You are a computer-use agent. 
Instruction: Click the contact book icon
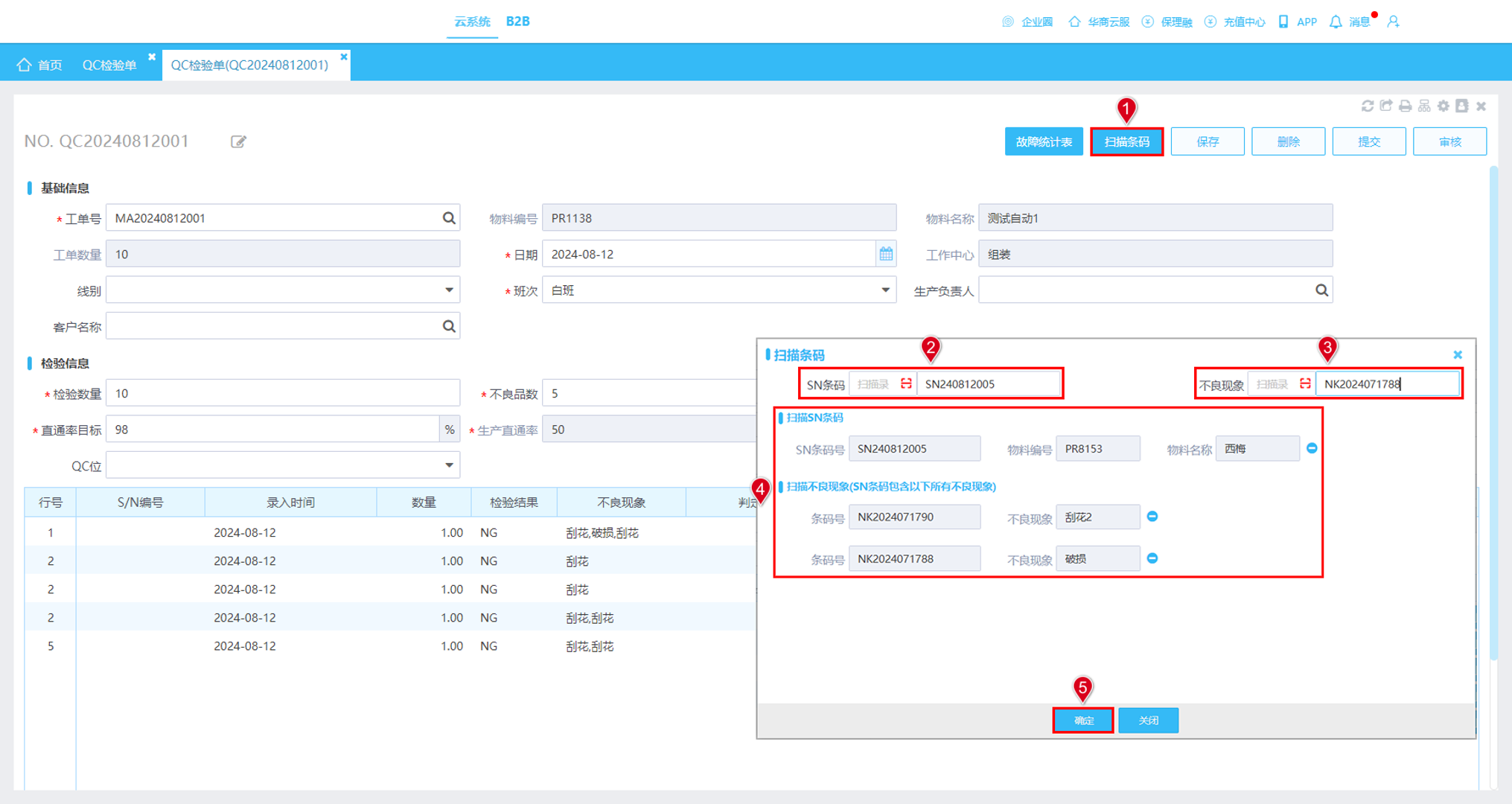point(1462,106)
